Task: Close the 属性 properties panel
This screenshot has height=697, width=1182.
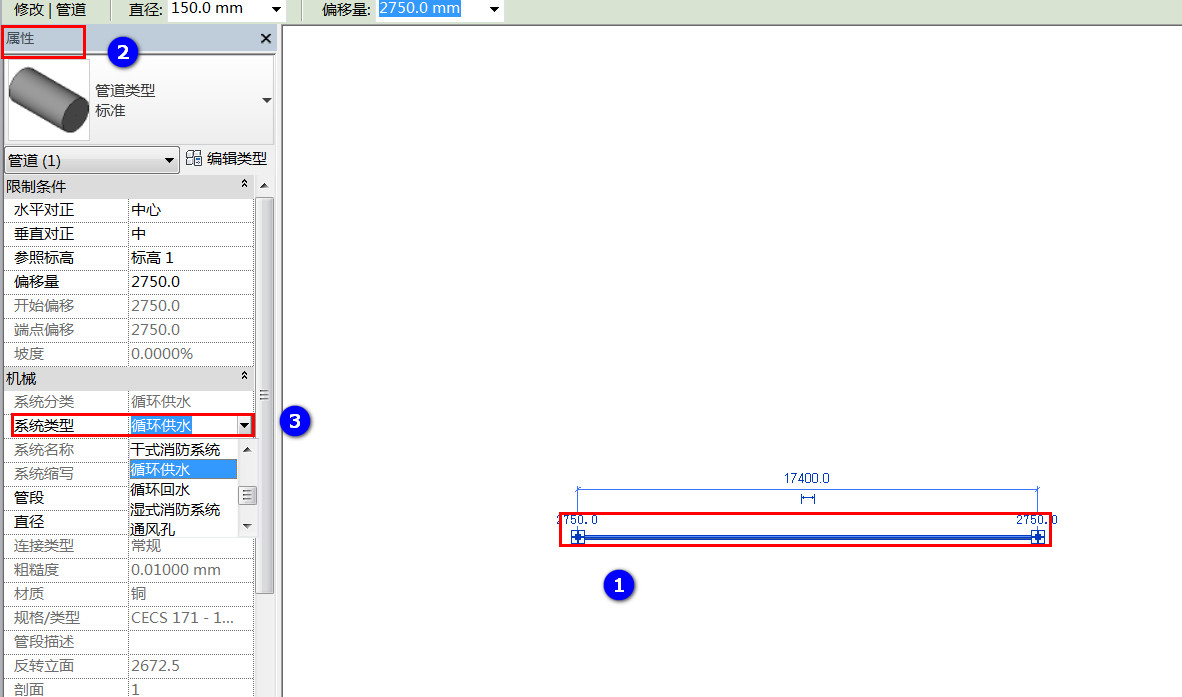Action: click(265, 38)
